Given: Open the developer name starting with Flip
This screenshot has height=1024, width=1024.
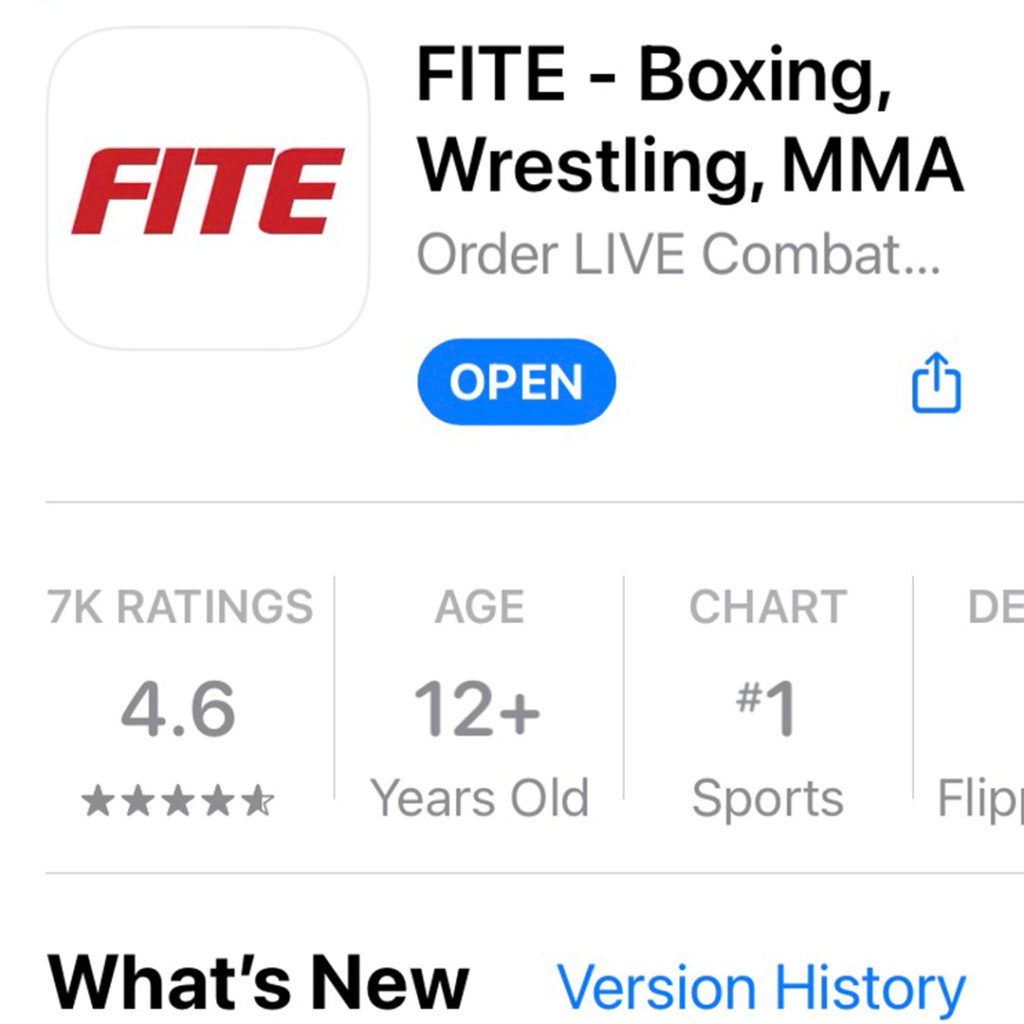Looking at the screenshot, I should (x=980, y=800).
